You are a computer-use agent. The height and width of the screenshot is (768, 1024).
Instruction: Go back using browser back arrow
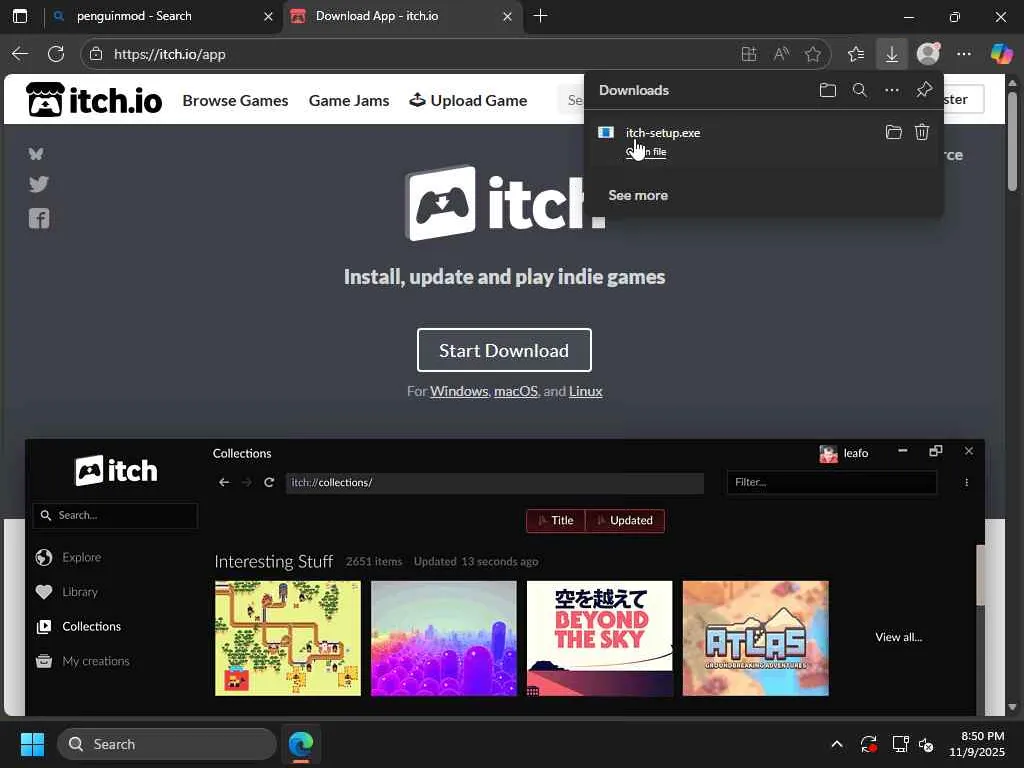click(20, 54)
